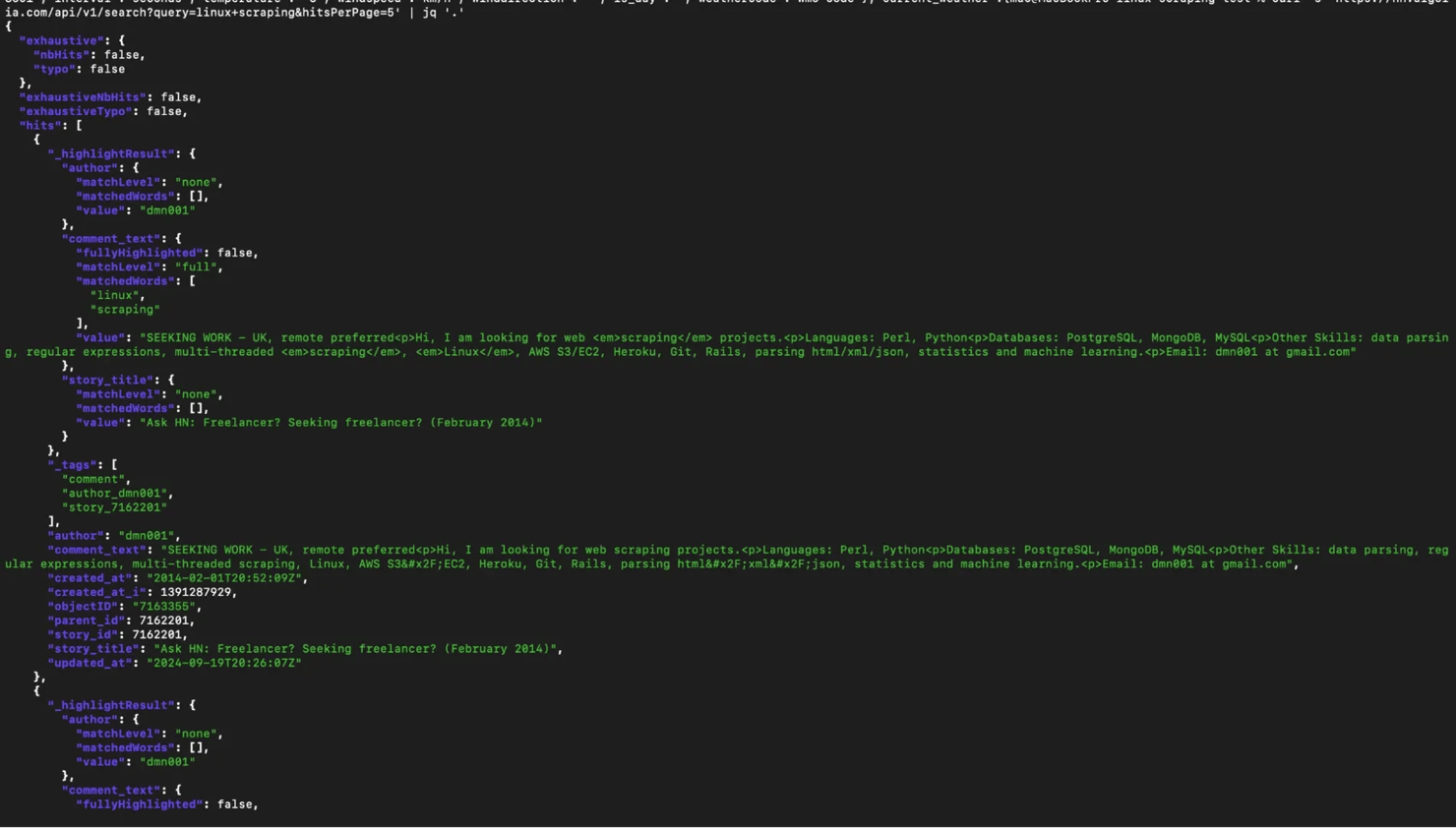Click the objectID value "7163355"
Viewport: 1456px width, 828px height.
164,607
